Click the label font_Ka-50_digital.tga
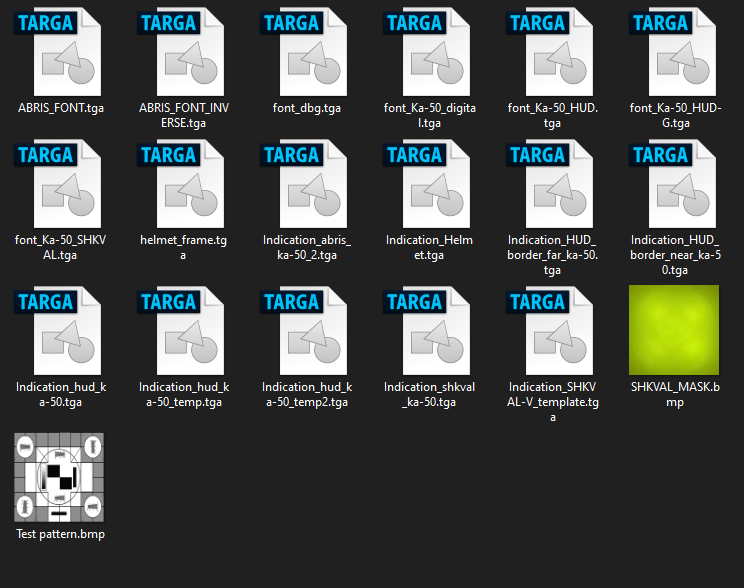The height and width of the screenshot is (588, 744). pos(429,115)
